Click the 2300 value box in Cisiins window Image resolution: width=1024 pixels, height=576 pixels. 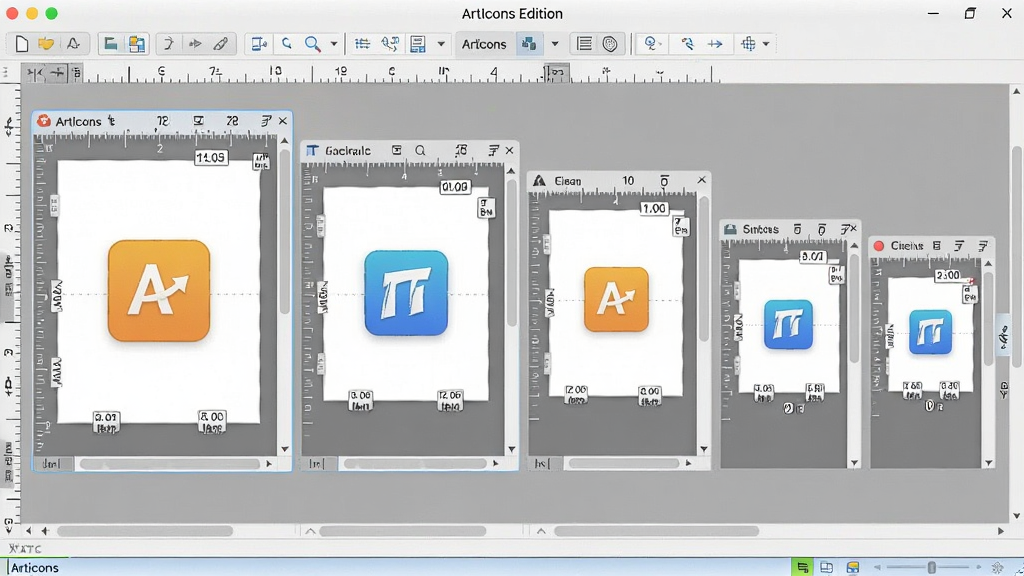(x=948, y=276)
